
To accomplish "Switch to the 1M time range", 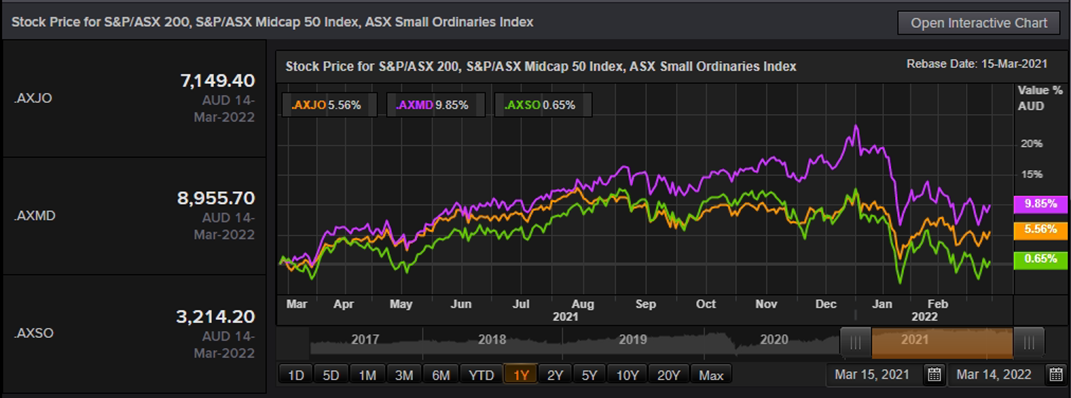I will pyautogui.click(x=367, y=375).
